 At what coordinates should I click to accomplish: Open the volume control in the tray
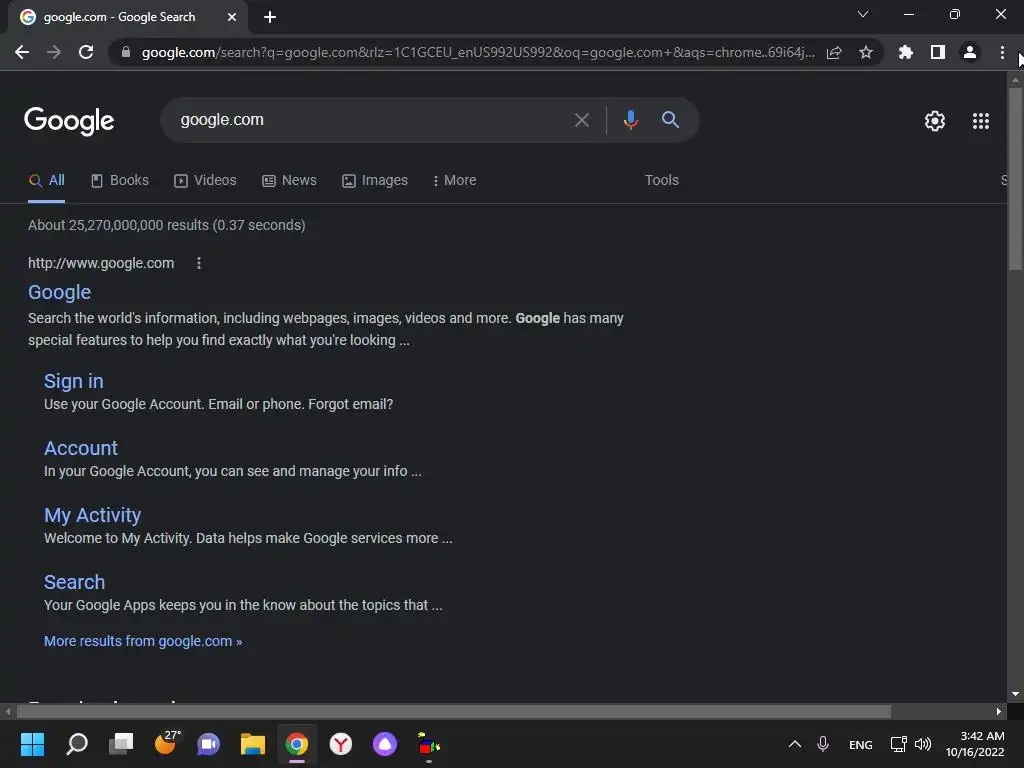[x=923, y=744]
